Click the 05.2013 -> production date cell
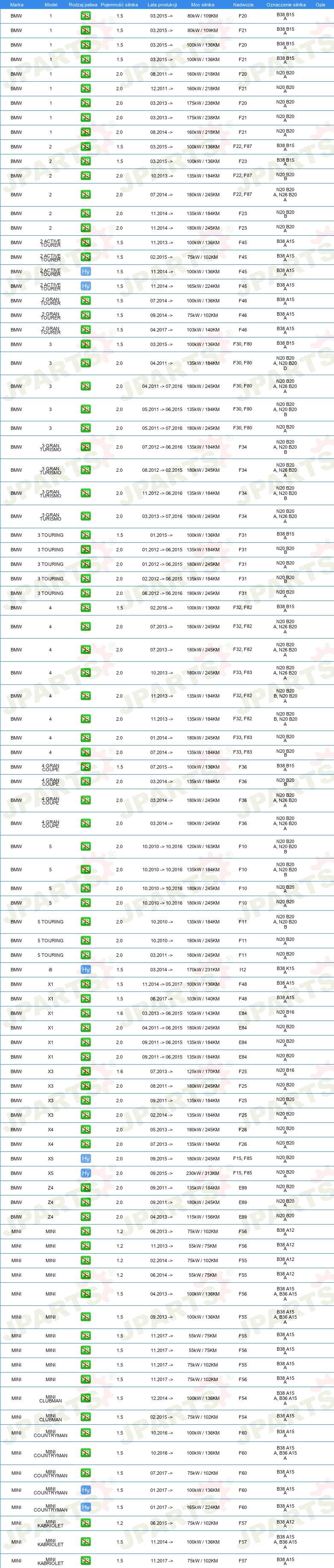 tap(162, 1130)
